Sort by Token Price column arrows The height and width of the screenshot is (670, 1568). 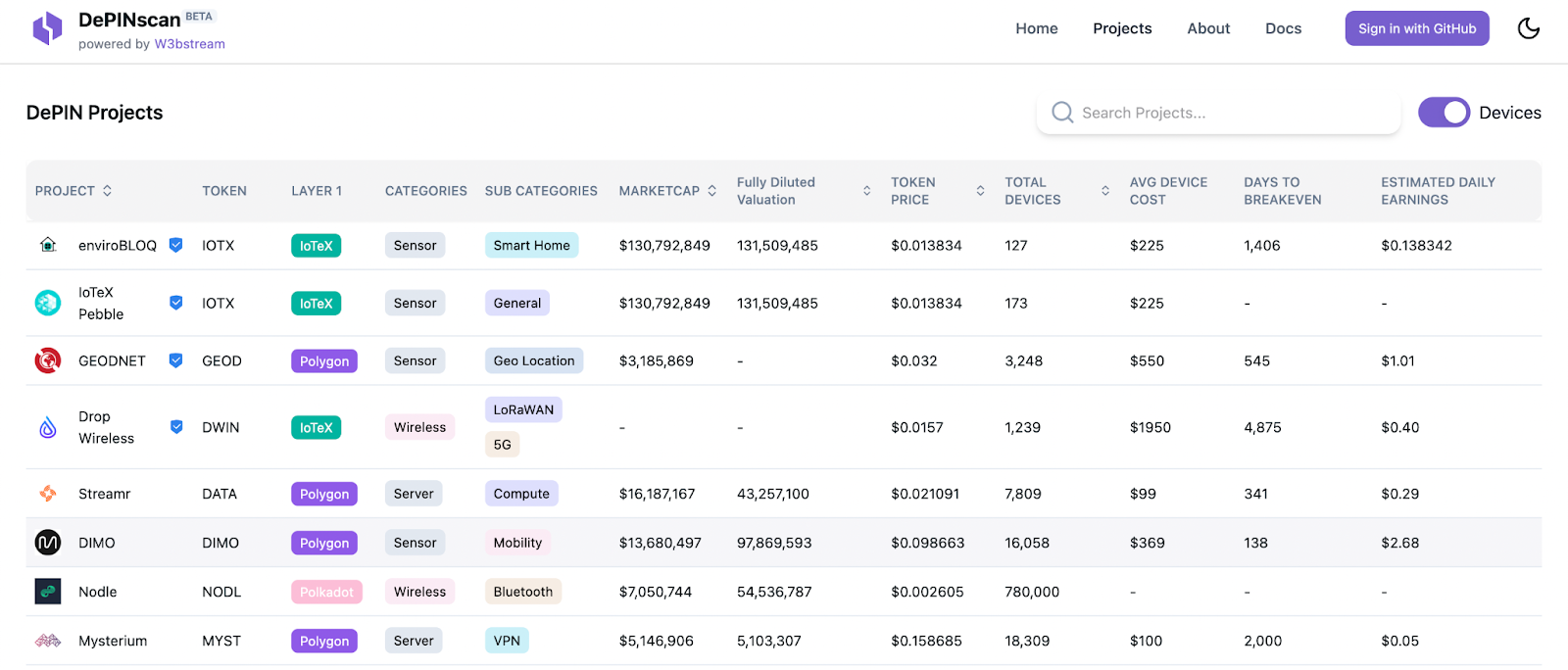pos(980,191)
